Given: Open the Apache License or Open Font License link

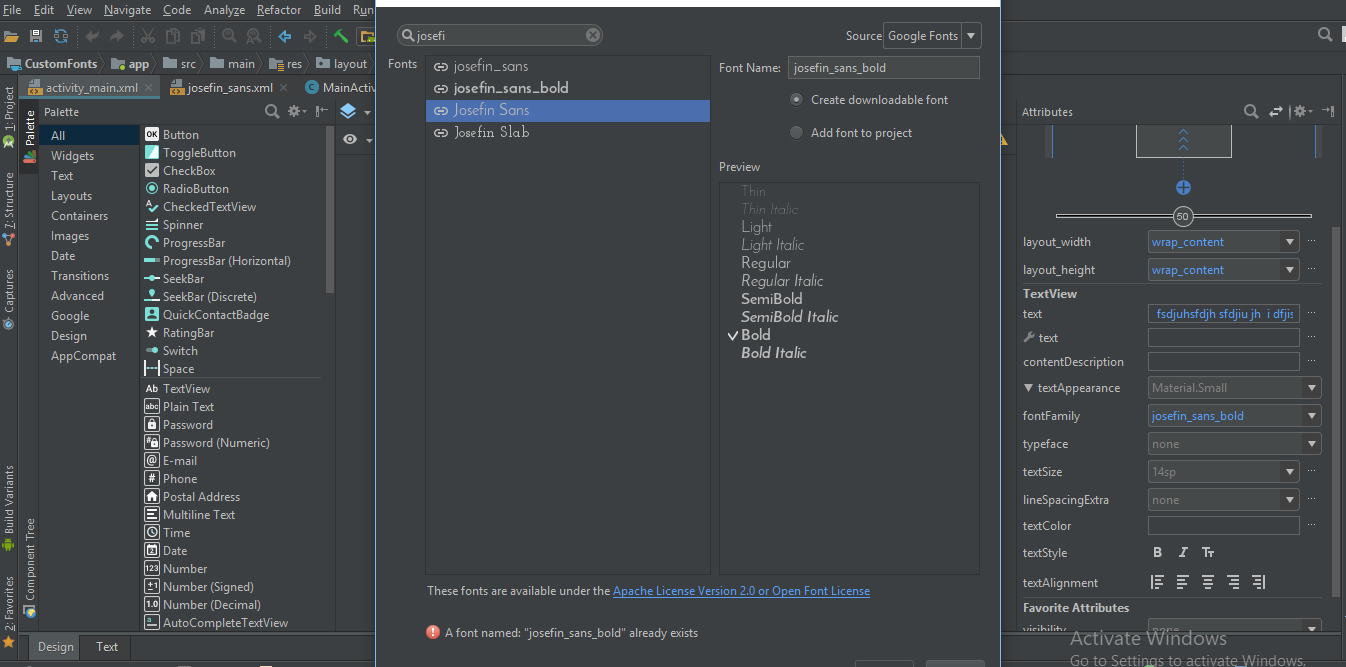Looking at the screenshot, I should [x=741, y=591].
